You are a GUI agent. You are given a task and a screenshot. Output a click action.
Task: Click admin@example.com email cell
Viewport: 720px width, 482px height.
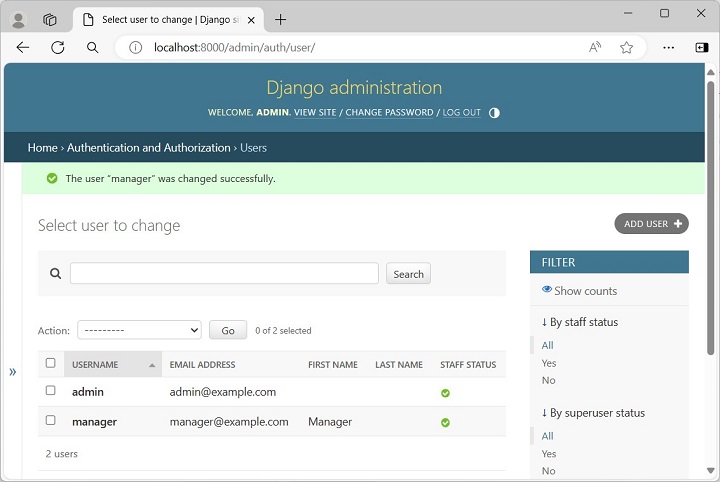click(x=223, y=392)
